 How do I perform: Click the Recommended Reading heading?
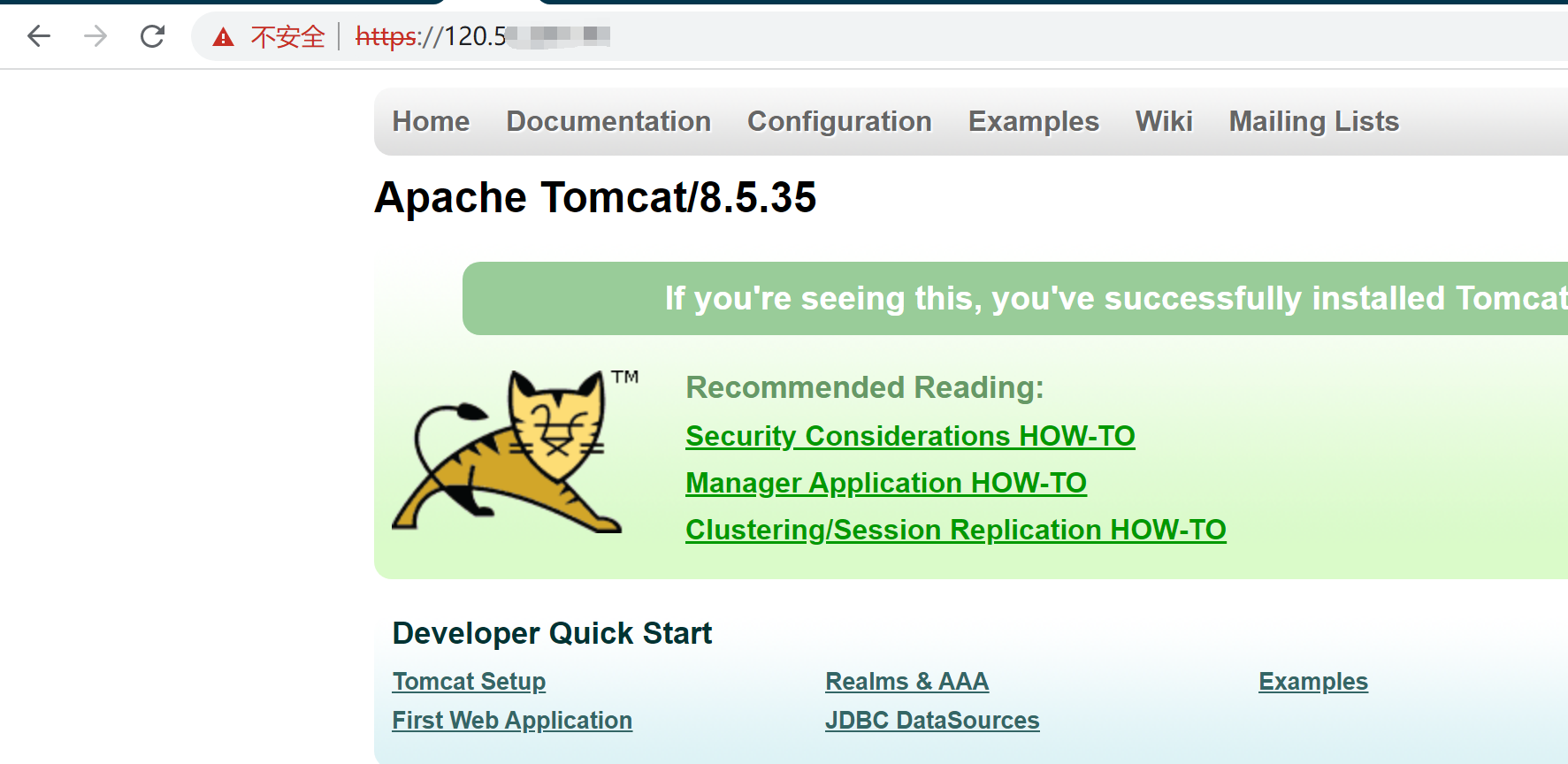point(865,387)
